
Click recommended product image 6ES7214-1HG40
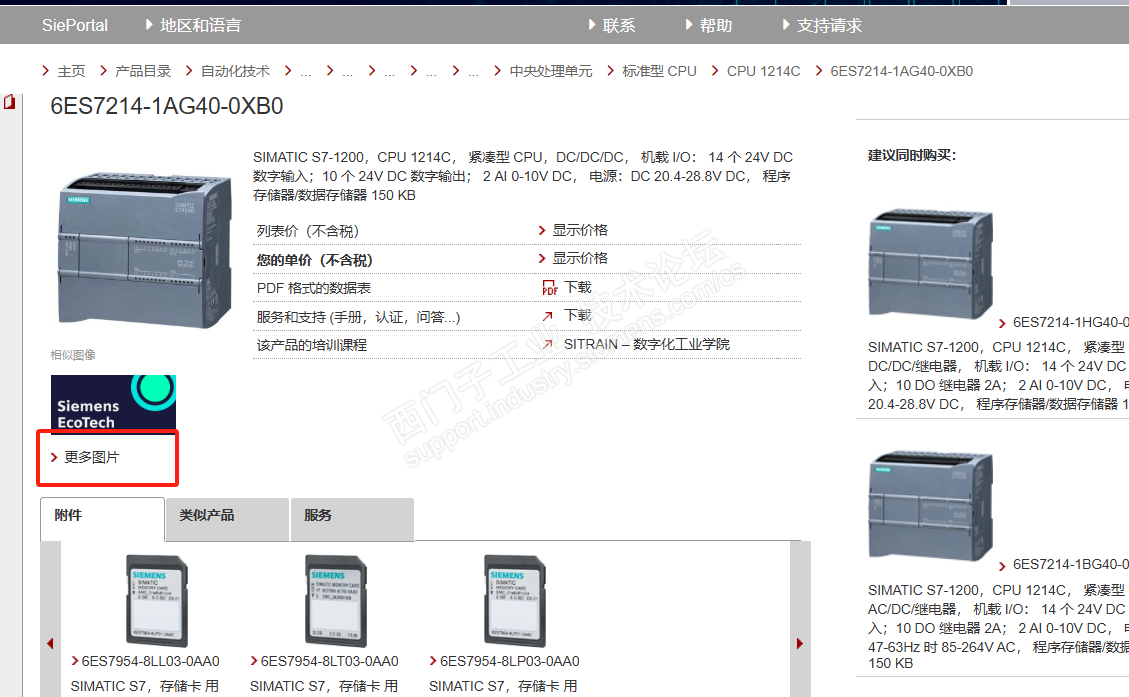931,264
